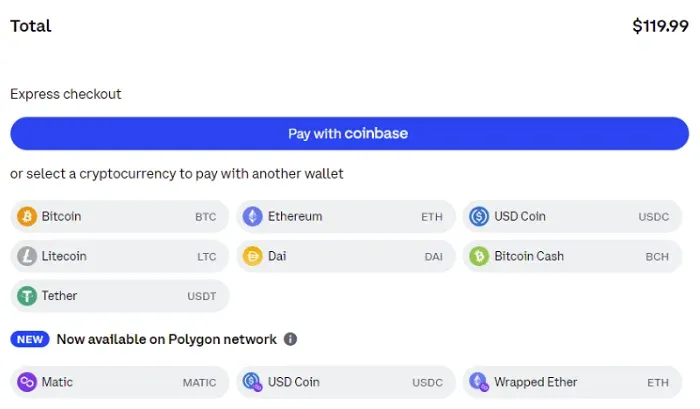700x409 pixels.
Task: Pick the LTC ticker on Litecoin
Action: point(207,257)
